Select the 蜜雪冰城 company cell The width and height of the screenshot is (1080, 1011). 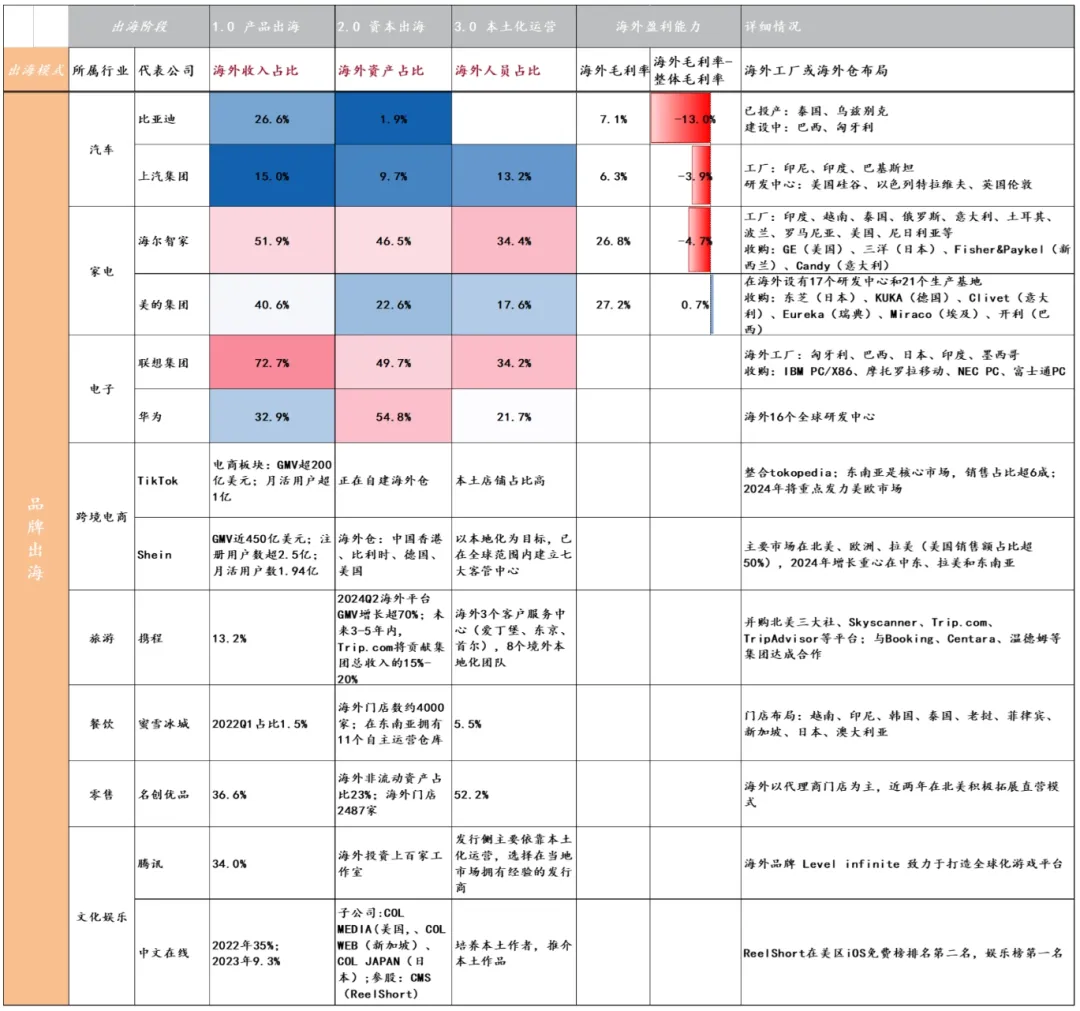click(x=172, y=723)
